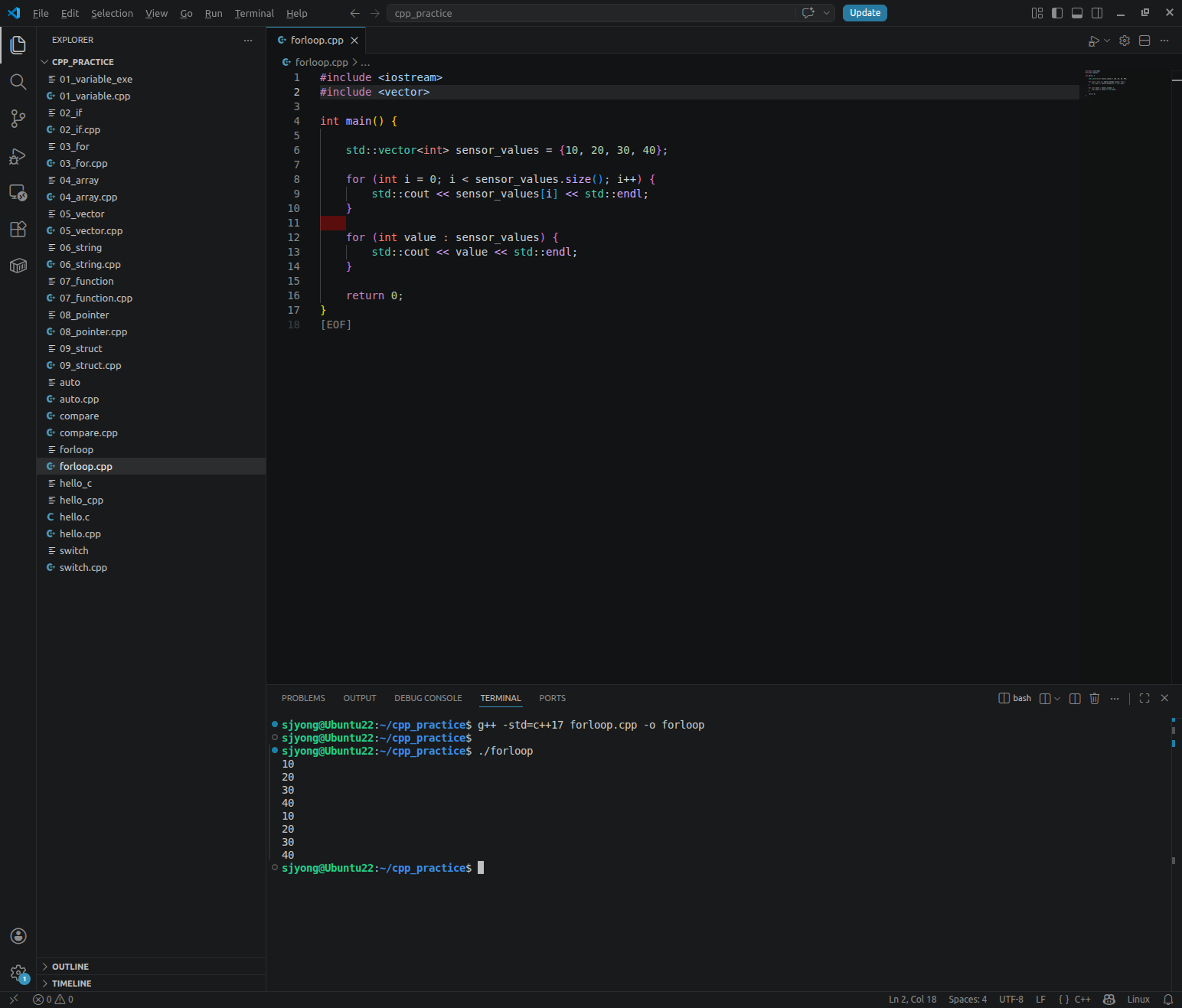The width and height of the screenshot is (1182, 1008).
Task: Run the C++ file with play icon
Action: tap(1094, 41)
